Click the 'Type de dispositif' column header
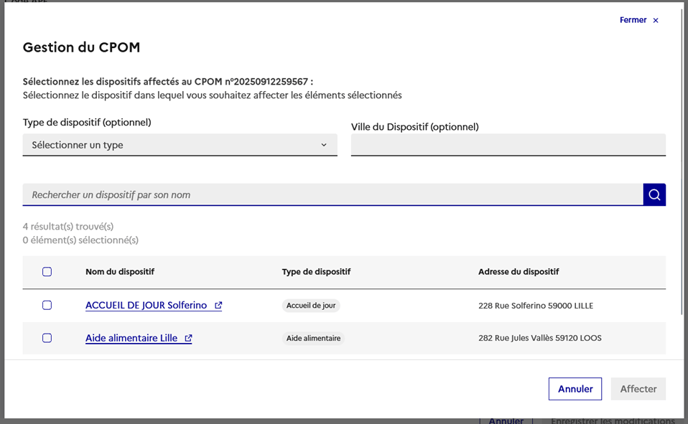 click(316, 272)
